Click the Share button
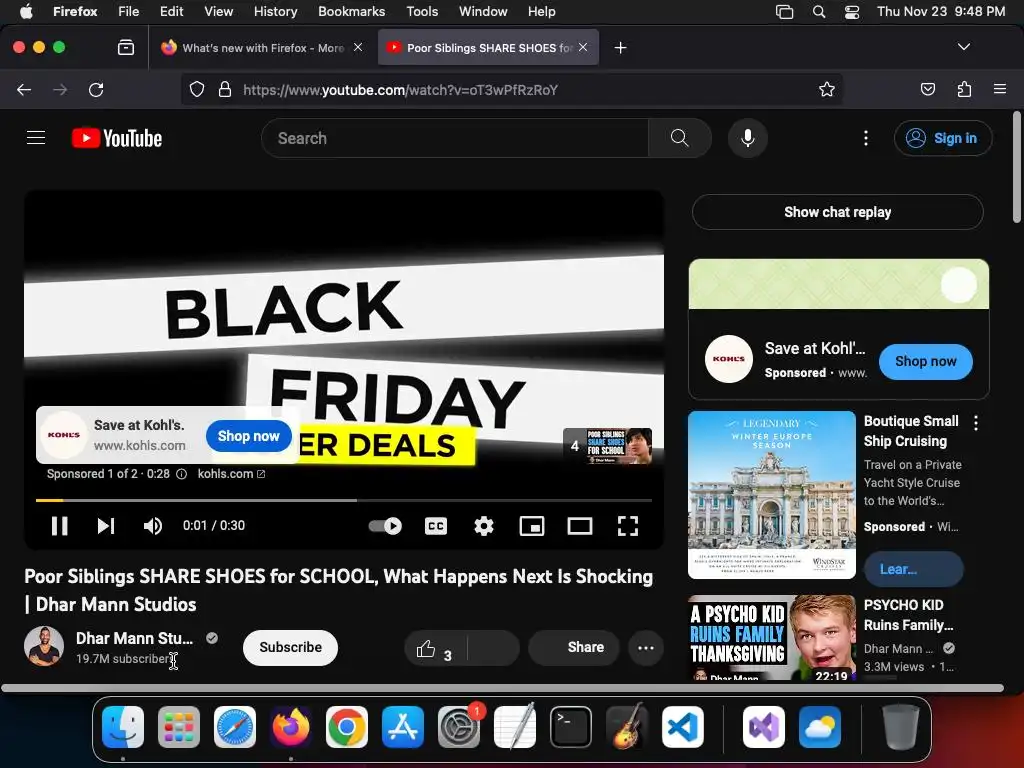 pos(573,648)
